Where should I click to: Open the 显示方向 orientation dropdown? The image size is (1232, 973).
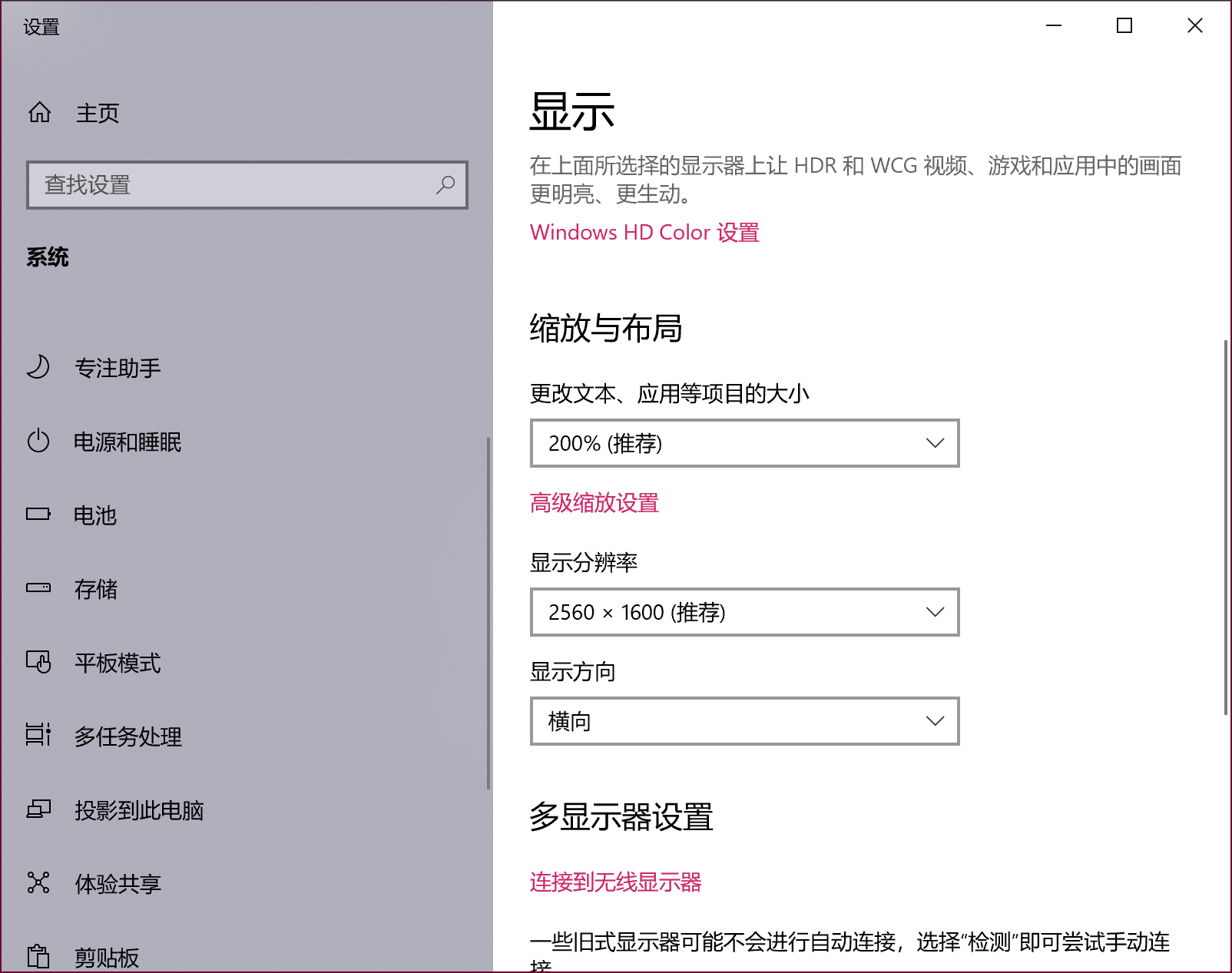pyautogui.click(x=744, y=720)
